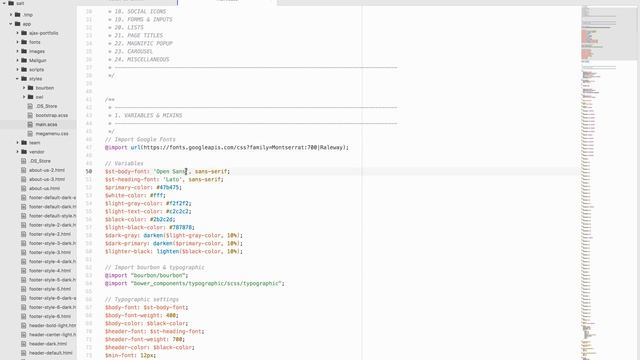Image resolution: width=640 pixels, height=360 pixels.
Task: Click the main.scss file icon
Action: point(30,124)
